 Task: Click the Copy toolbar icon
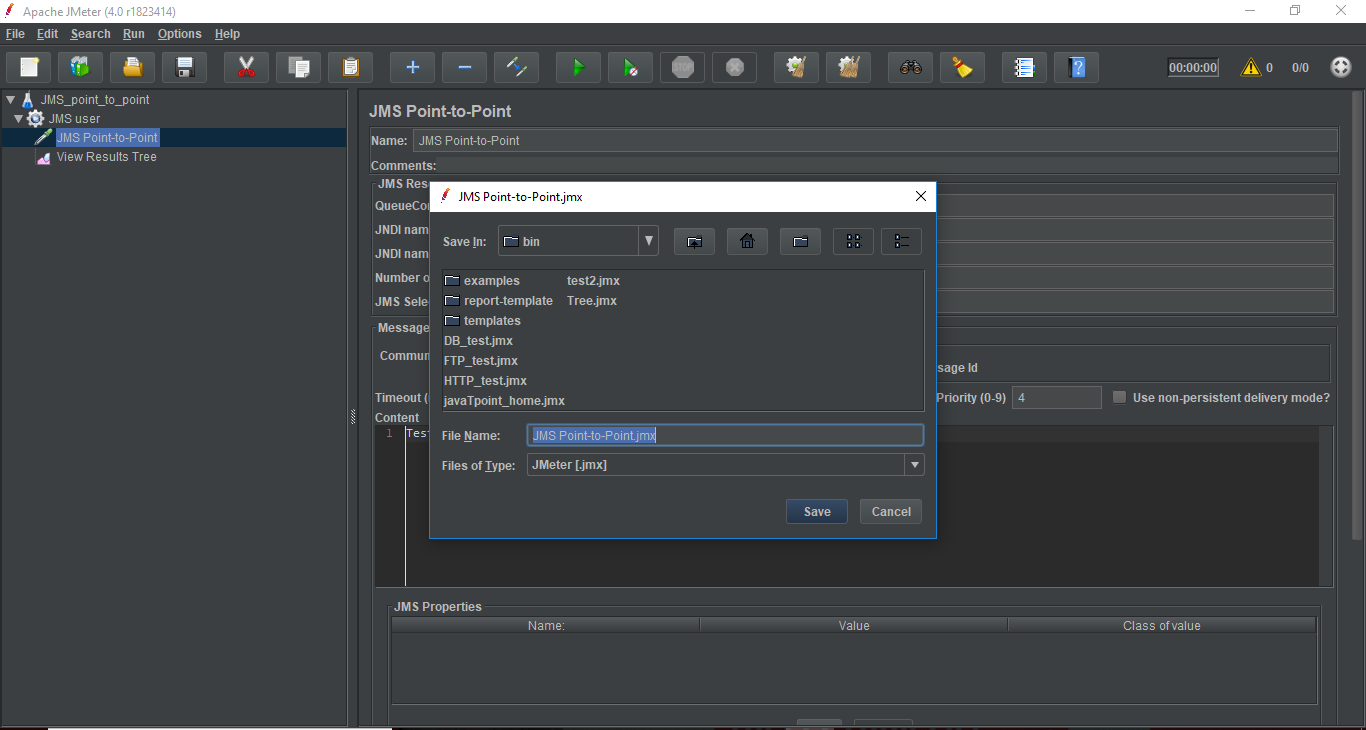coord(299,67)
